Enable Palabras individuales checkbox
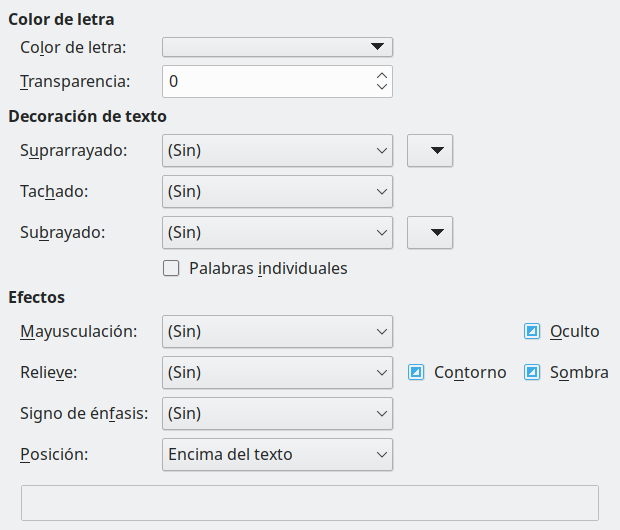Screen dimensions: 620x530 (x=171, y=268)
